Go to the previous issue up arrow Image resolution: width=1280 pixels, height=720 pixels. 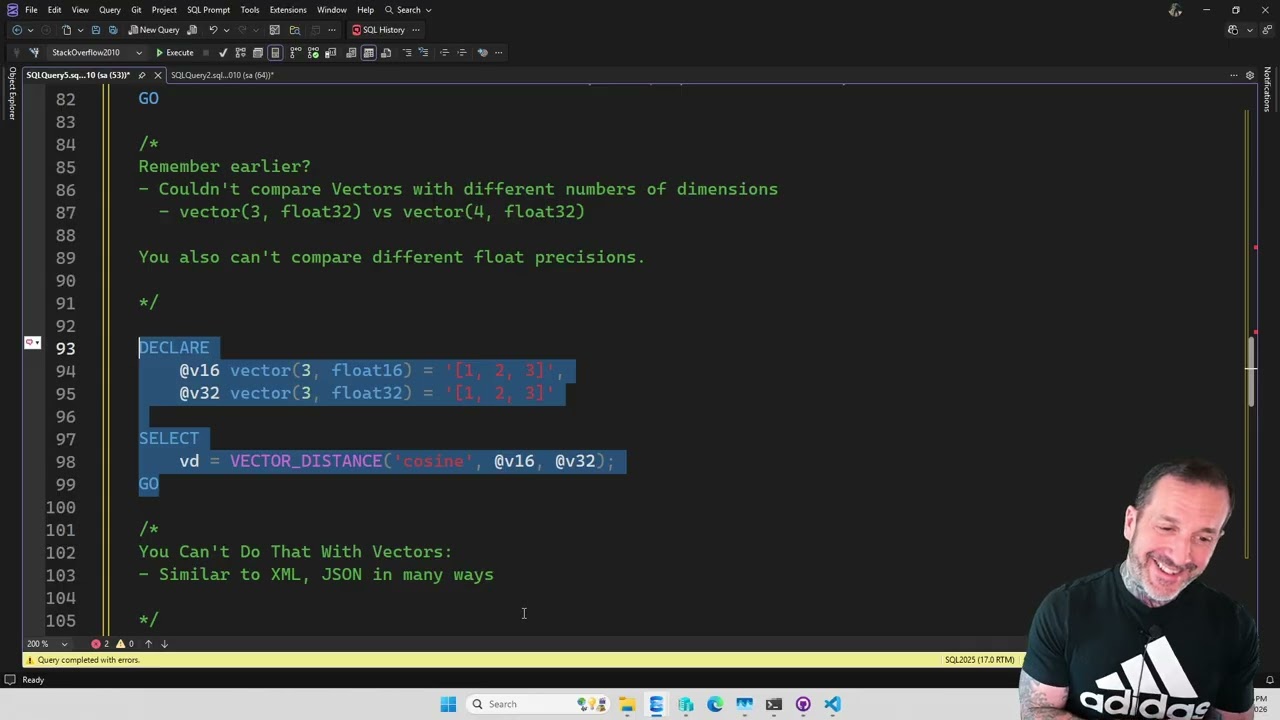pos(148,643)
